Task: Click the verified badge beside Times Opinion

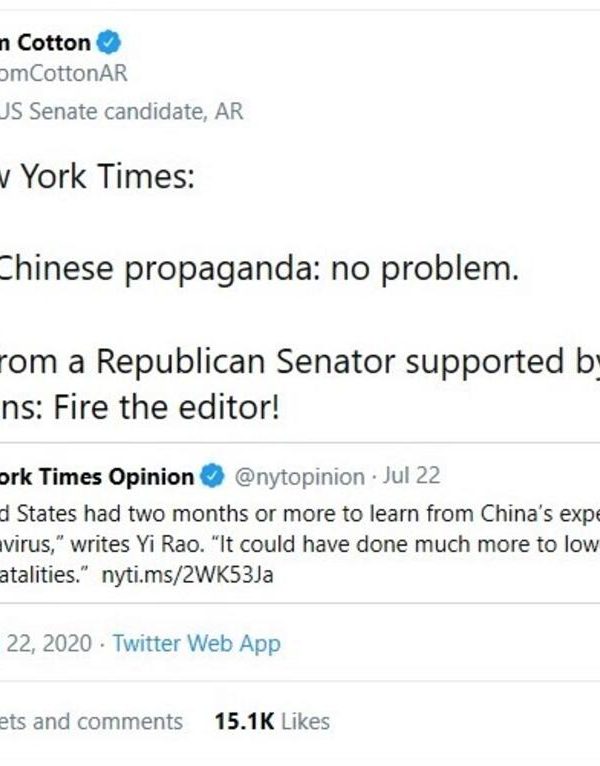Action: (213, 476)
